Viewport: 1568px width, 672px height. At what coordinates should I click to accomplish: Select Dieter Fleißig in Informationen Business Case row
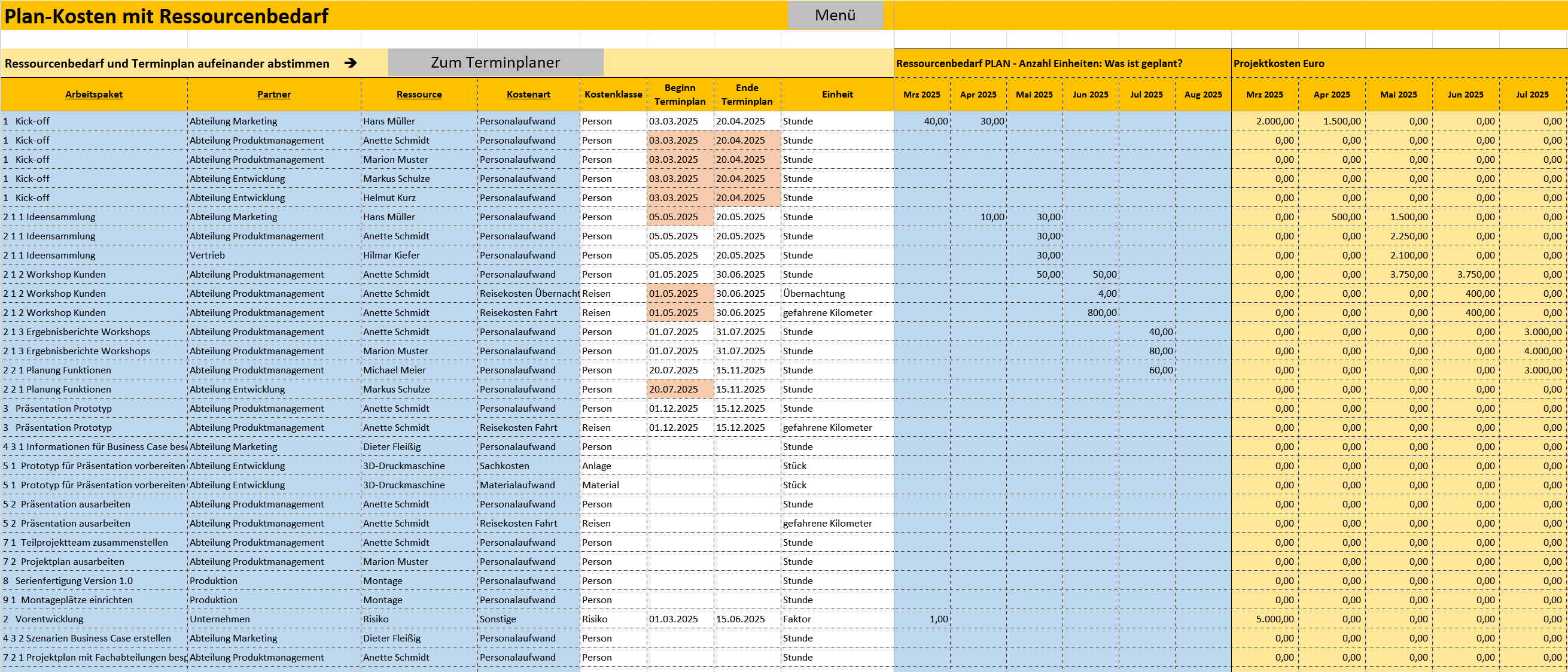[419, 447]
